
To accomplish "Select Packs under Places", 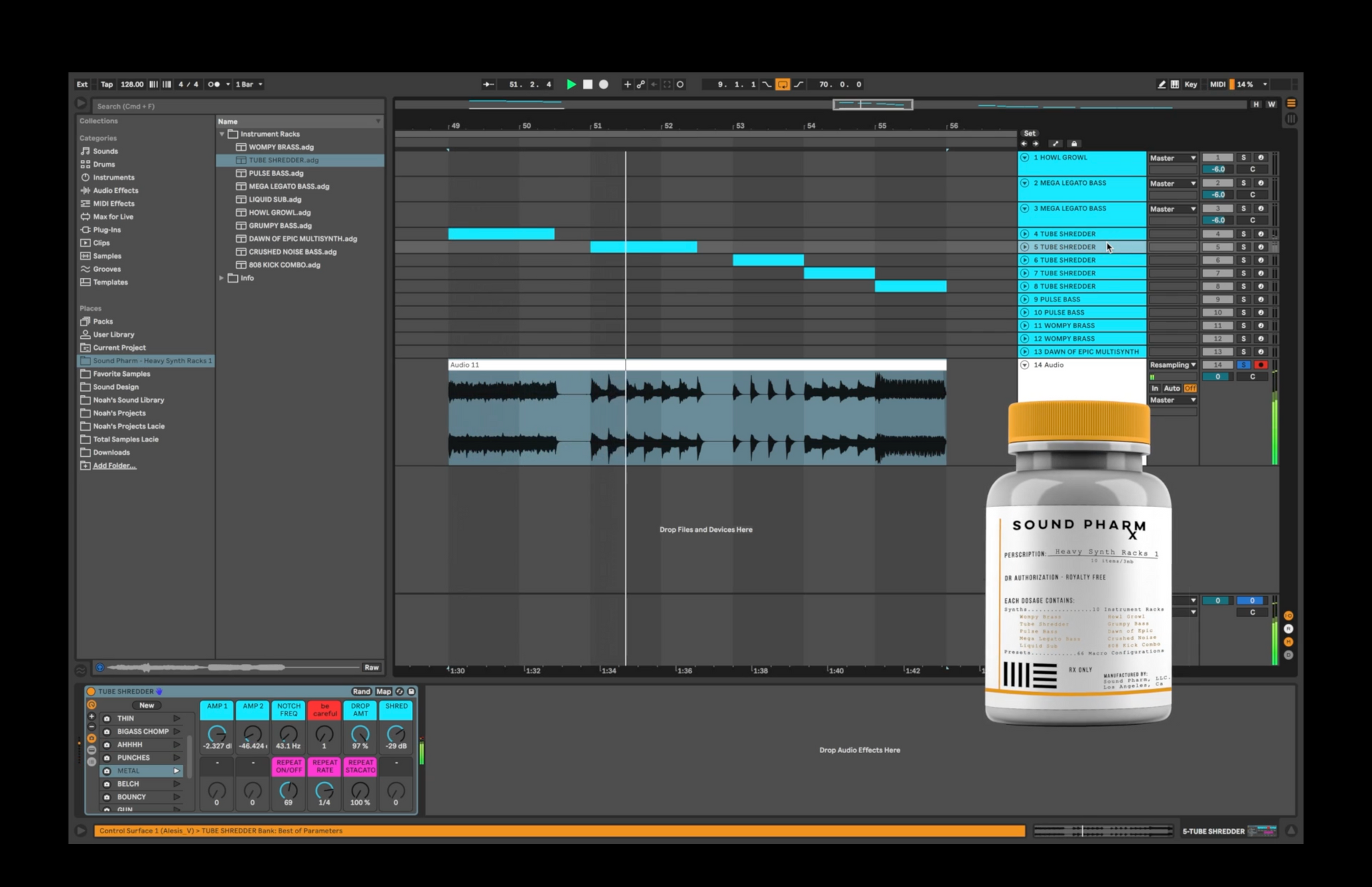I will point(102,322).
